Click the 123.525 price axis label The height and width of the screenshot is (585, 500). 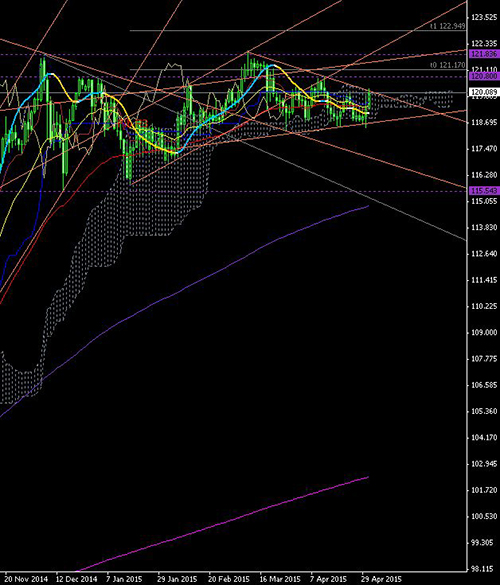click(x=484, y=17)
